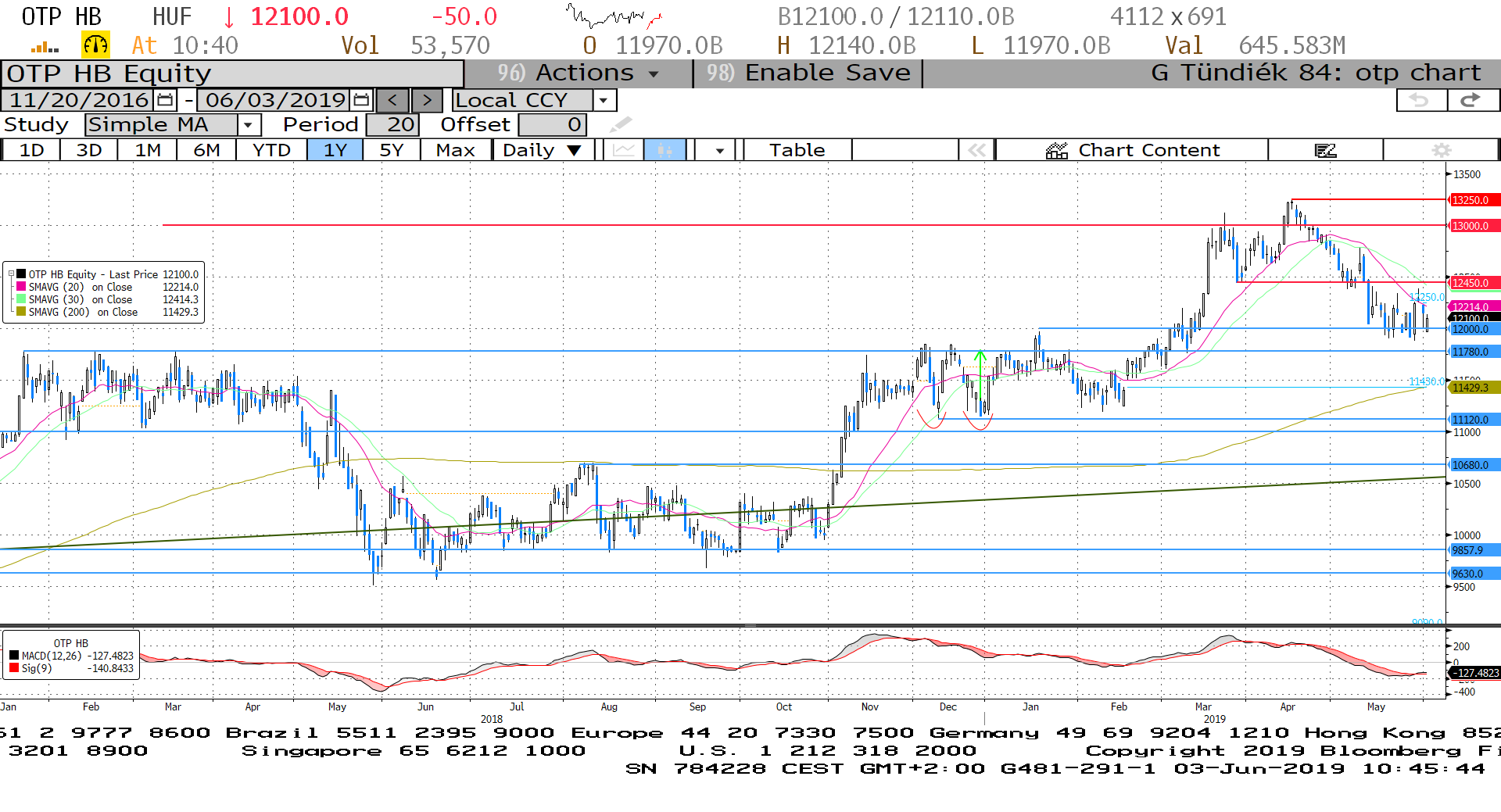1501x812 pixels.
Task: Click the 9630.0 blue level label
Action: pos(1474,574)
